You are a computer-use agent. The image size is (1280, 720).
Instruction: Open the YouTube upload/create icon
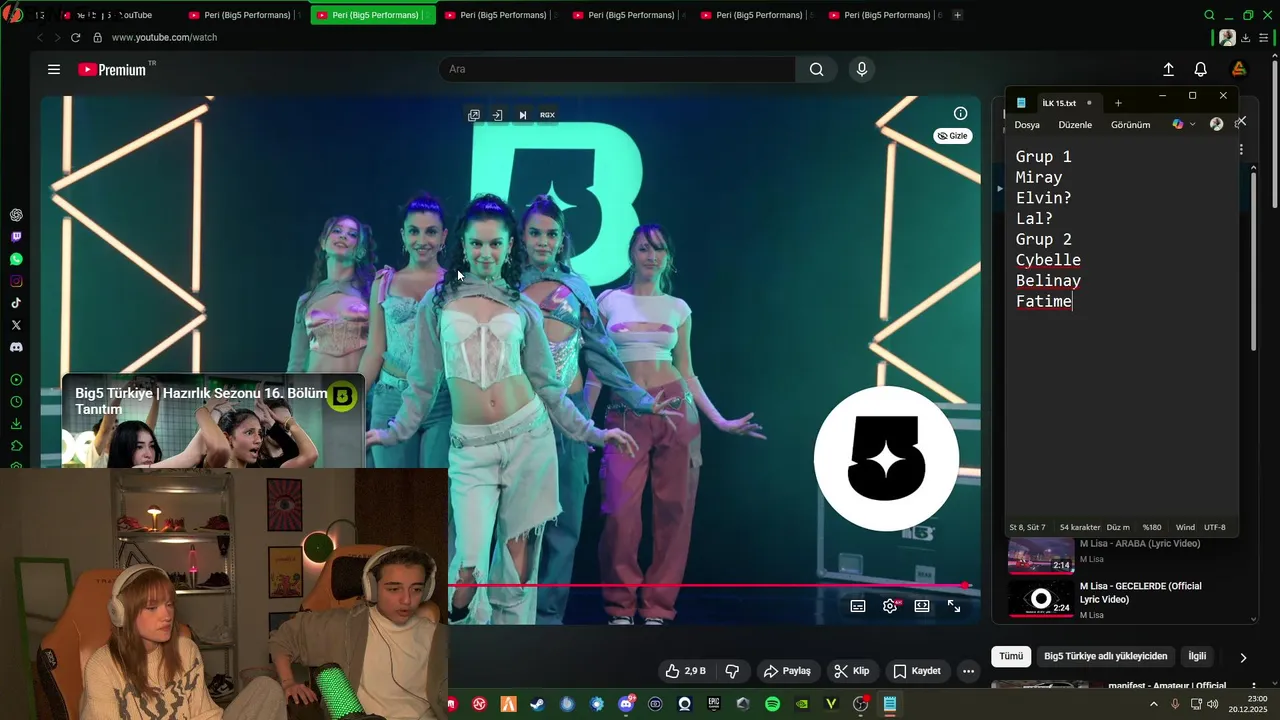click(x=1168, y=69)
